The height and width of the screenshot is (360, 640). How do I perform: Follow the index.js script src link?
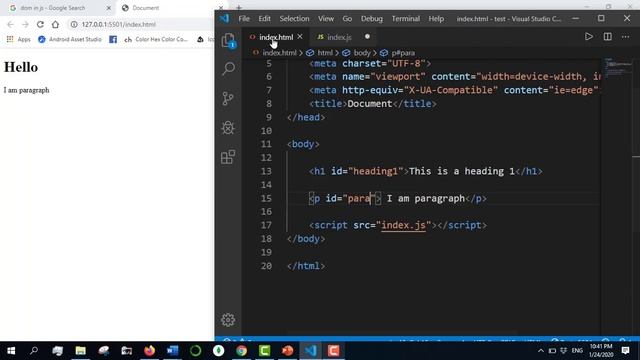coord(403,225)
